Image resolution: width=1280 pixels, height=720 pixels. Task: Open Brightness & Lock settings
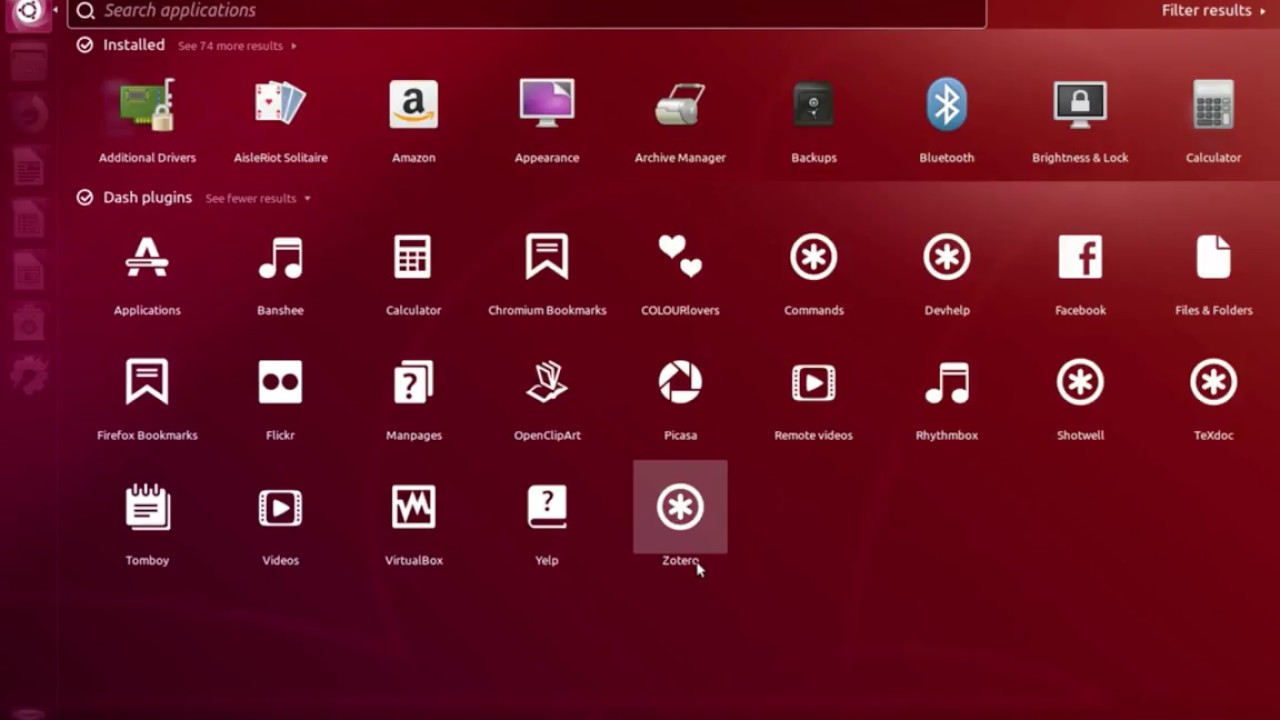(x=1080, y=105)
